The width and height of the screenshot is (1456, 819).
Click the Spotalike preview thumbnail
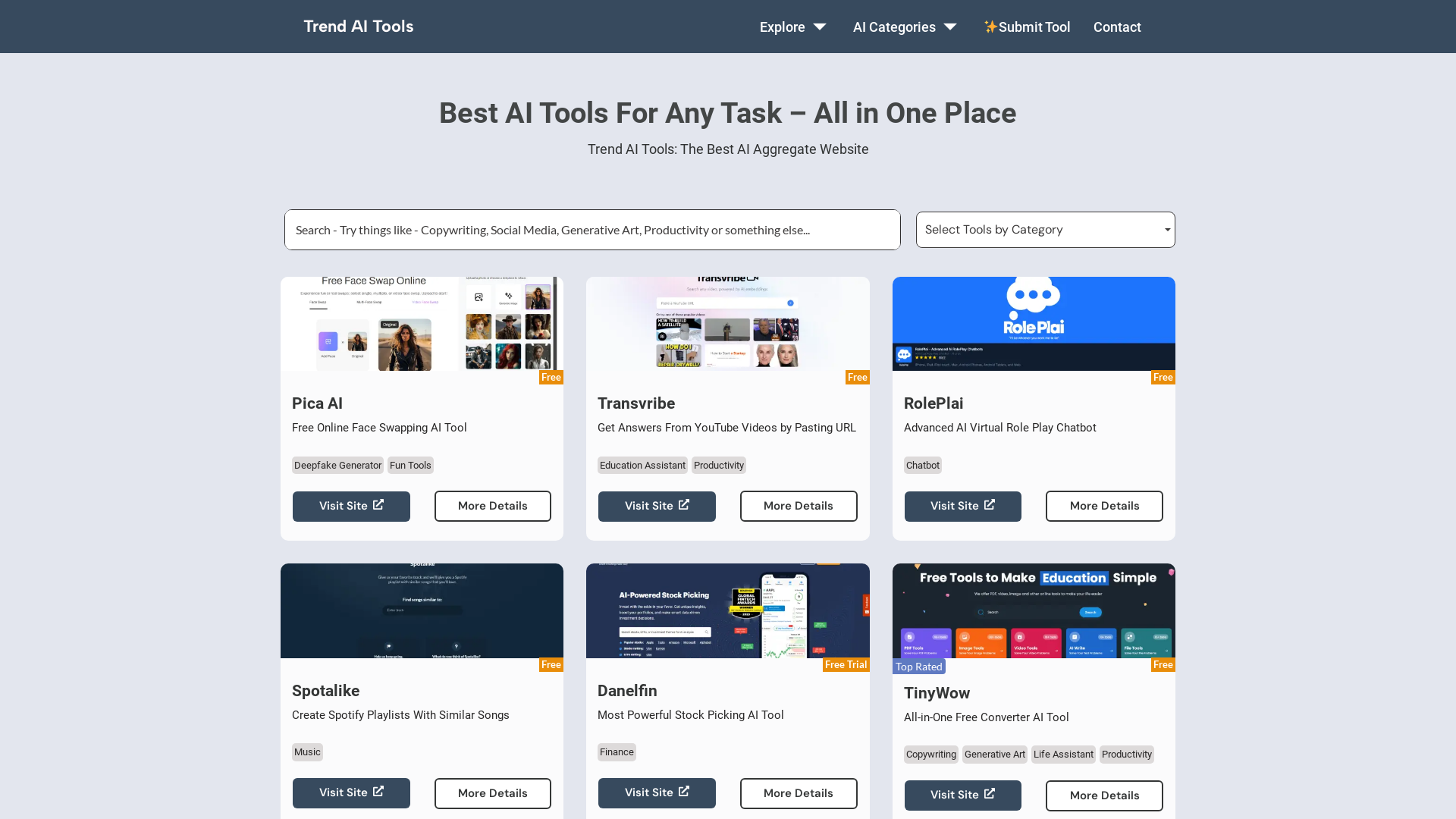pos(422,610)
